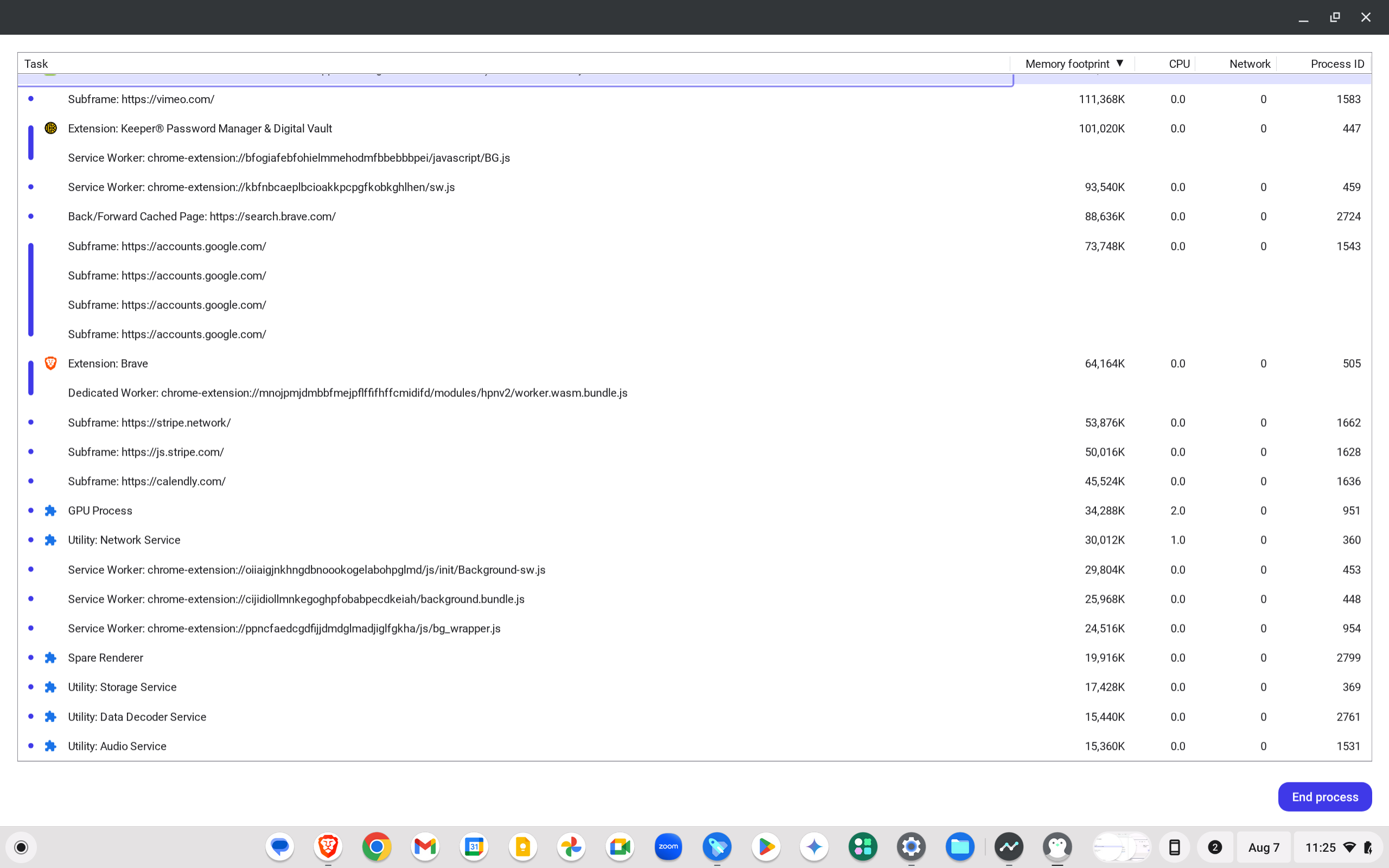This screenshot has width=1389, height=868.
Task: Select the Spare Renderer row text
Action: pyautogui.click(x=106, y=658)
